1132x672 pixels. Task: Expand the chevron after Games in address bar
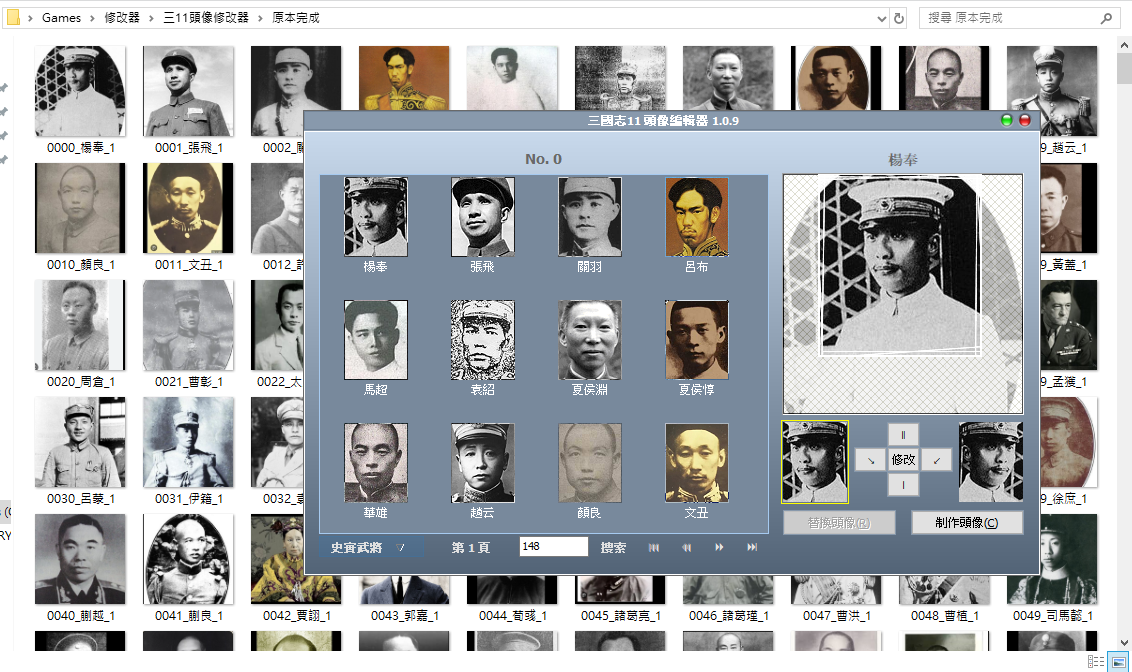(92, 18)
